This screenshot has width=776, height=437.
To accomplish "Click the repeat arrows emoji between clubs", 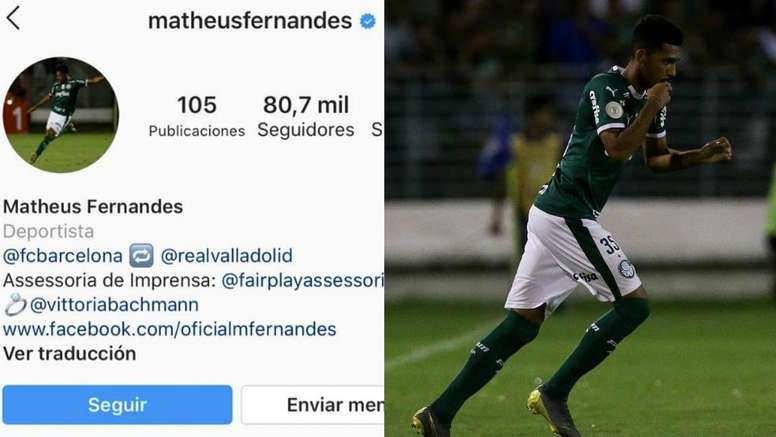I will pos(142,256).
